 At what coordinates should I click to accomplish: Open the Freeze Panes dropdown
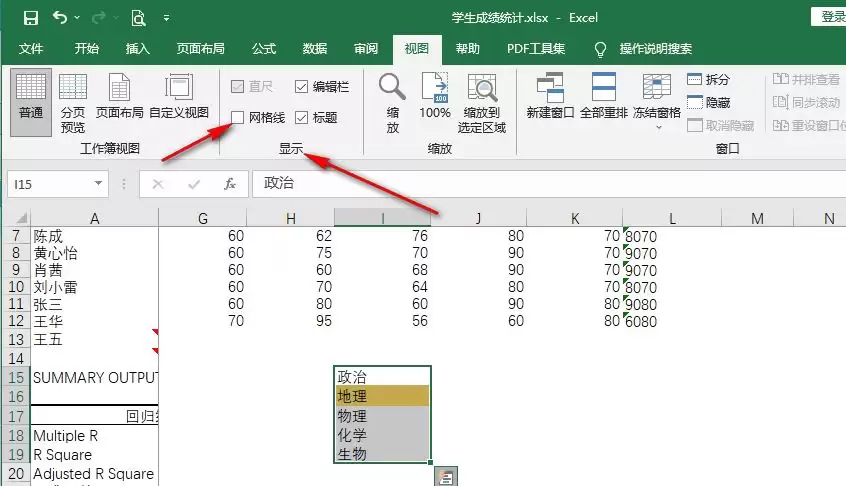click(x=657, y=103)
